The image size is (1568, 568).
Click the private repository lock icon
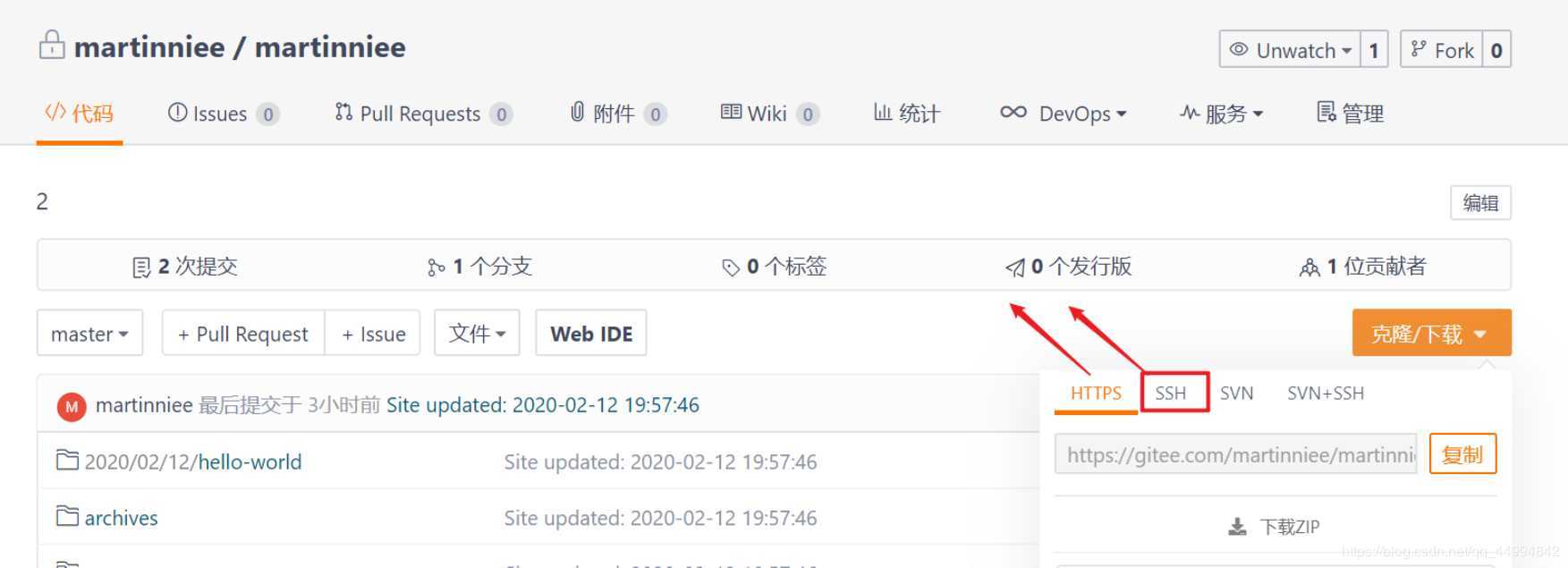(x=52, y=46)
